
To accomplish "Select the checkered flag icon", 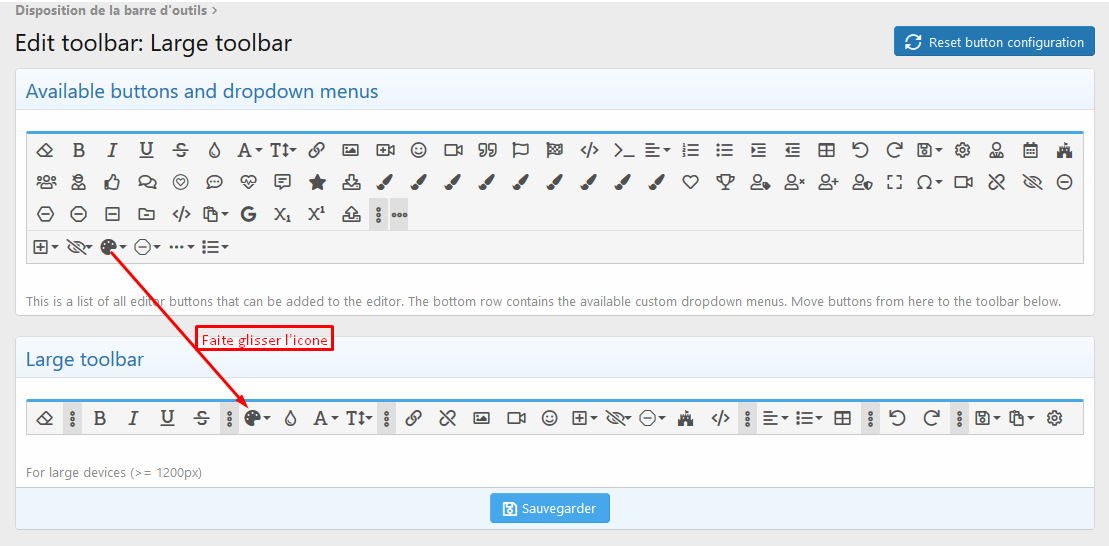I will coord(554,150).
